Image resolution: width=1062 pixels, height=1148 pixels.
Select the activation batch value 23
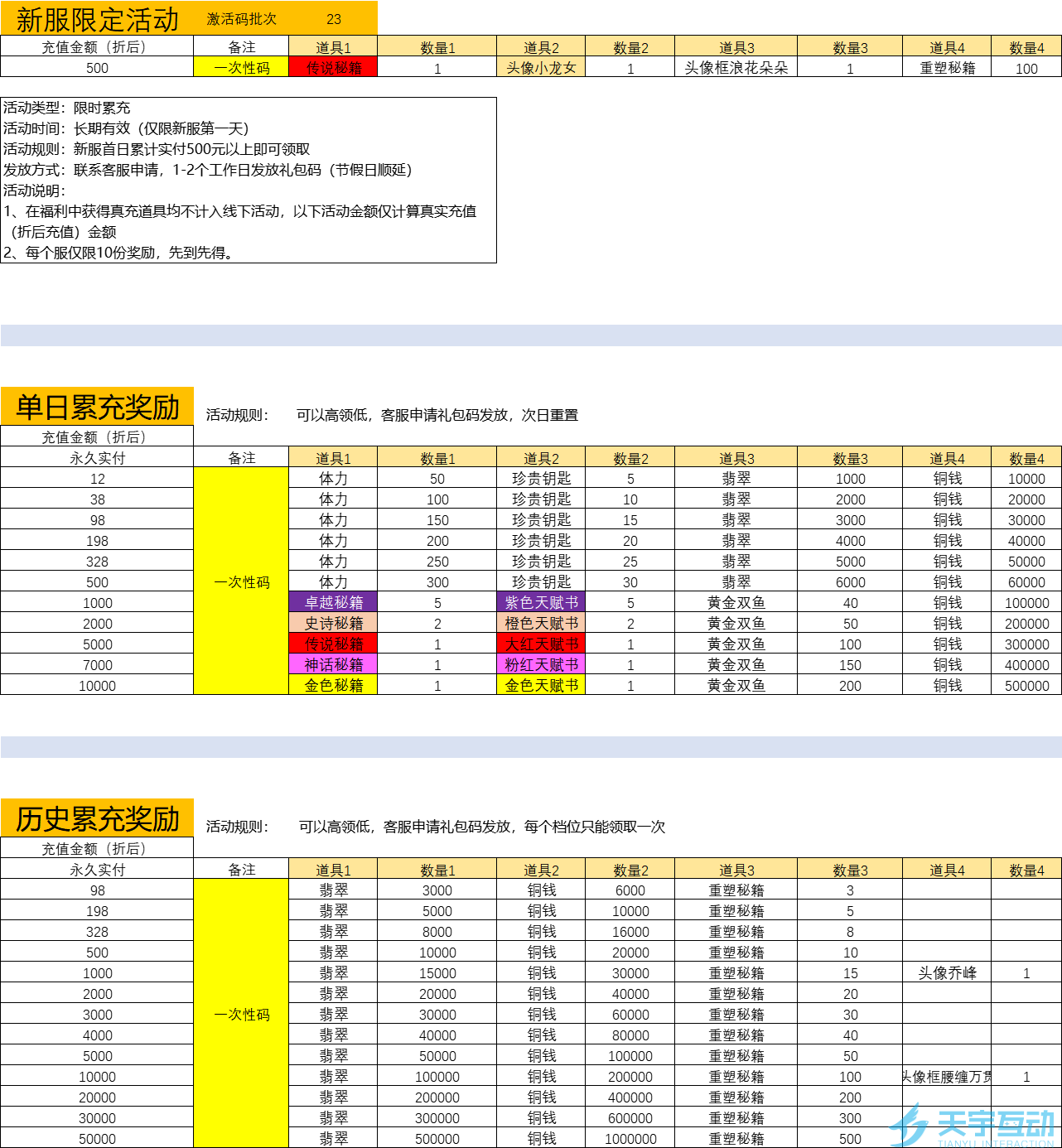pyautogui.click(x=333, y=19)
